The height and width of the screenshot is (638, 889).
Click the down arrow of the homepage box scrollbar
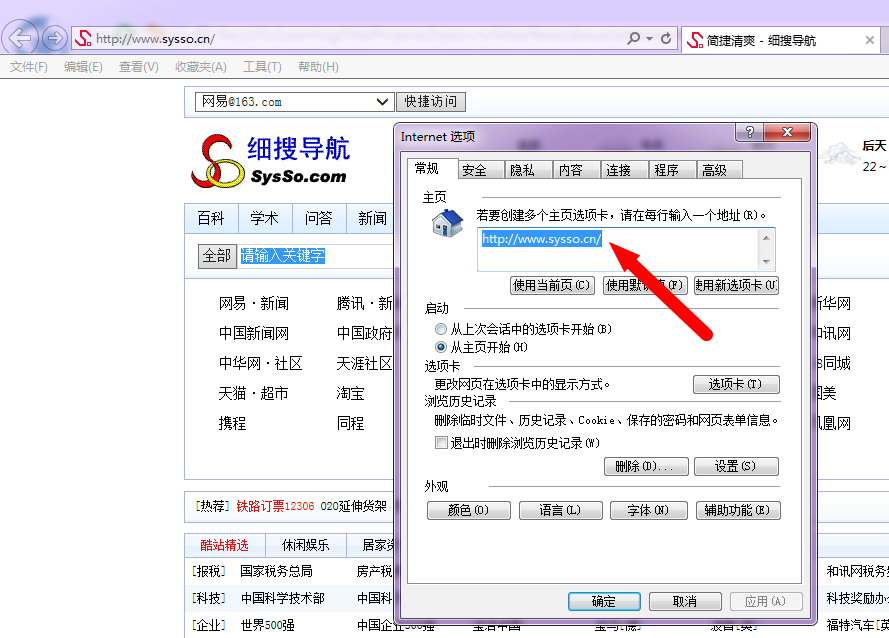[766, 261]
